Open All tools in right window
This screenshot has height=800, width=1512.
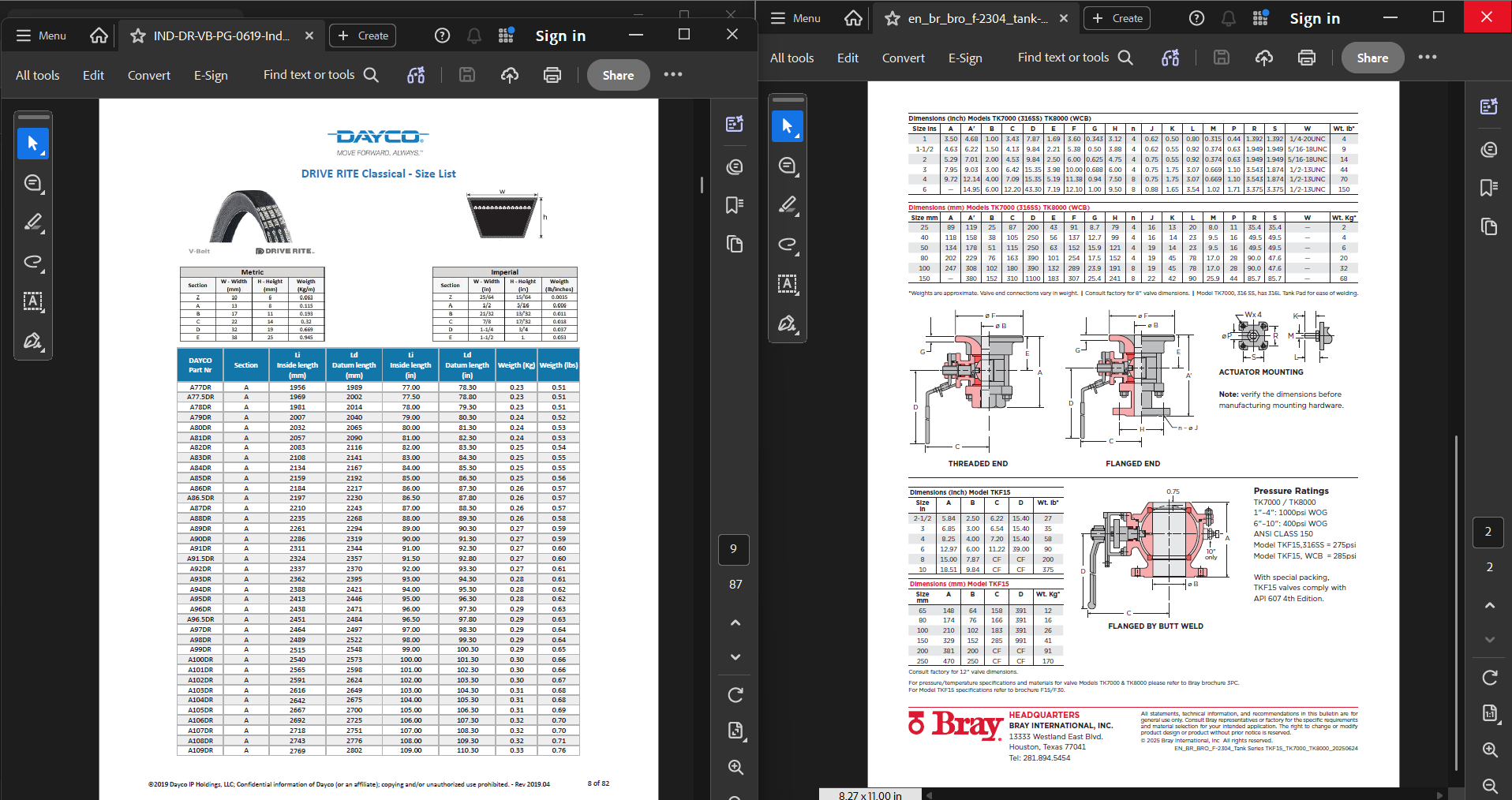click(x=792, y=58)
